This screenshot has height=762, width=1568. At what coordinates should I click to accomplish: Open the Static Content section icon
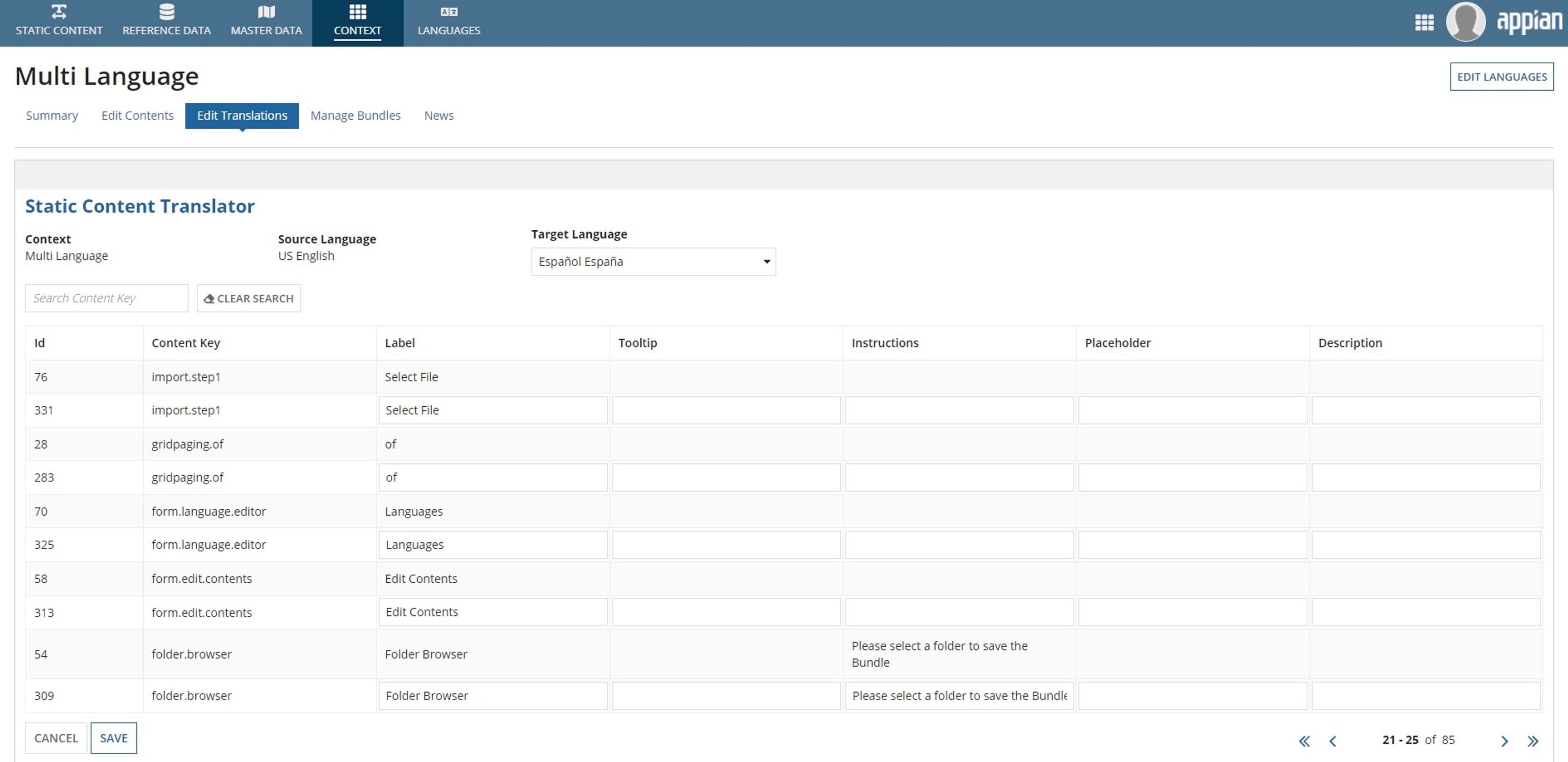59,11
